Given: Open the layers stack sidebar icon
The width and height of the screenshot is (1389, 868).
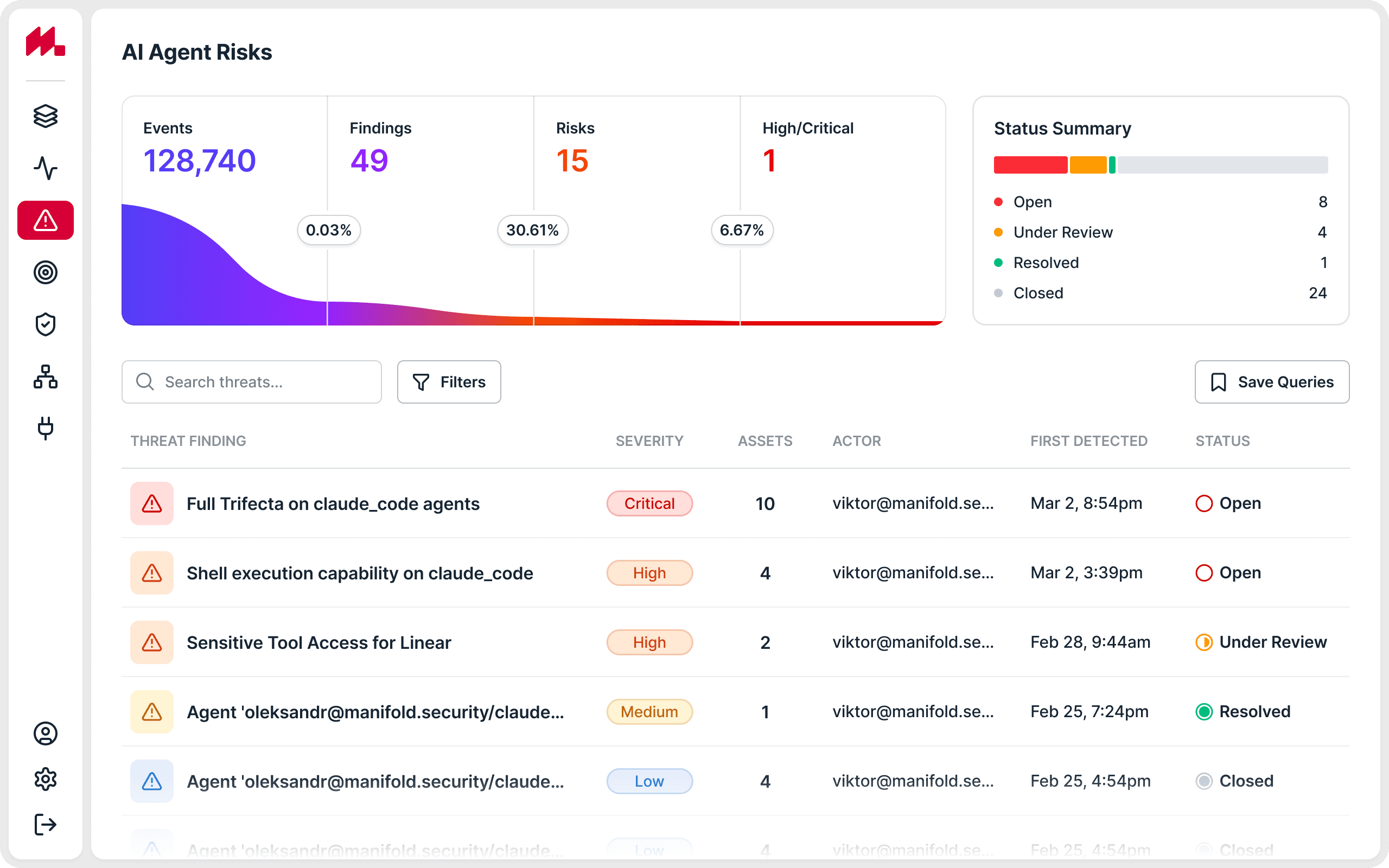Looking at the screenshot, I should pos(46,116).
